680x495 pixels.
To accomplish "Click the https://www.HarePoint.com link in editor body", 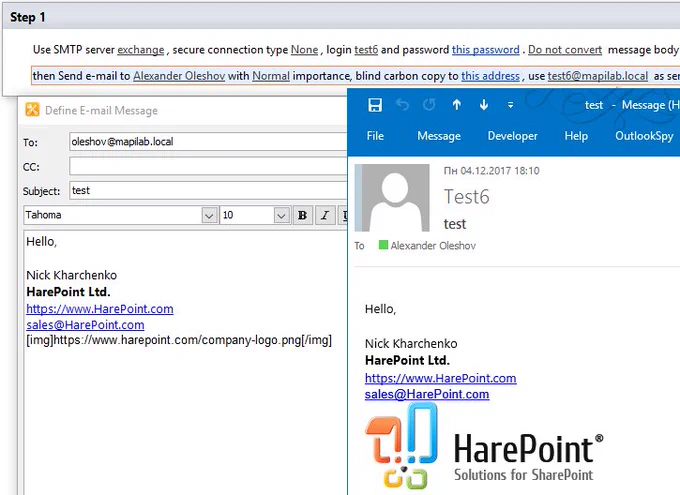I will point(100,309).
